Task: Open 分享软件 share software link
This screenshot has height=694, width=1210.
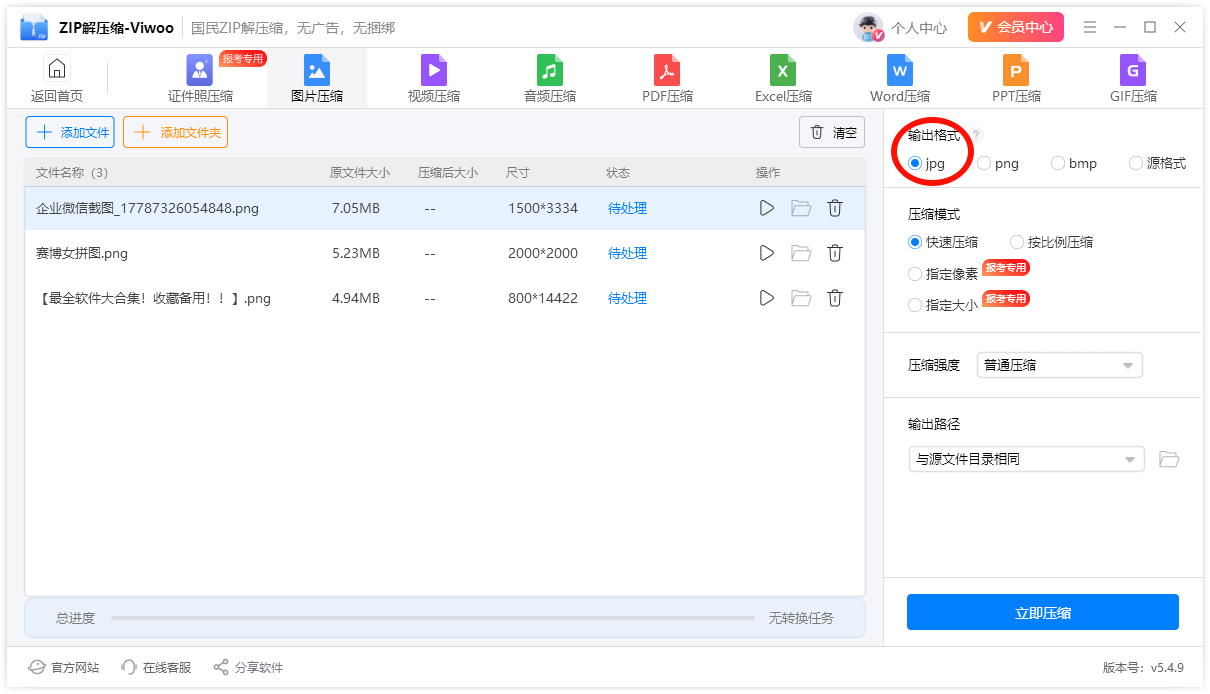Action: 248,667
